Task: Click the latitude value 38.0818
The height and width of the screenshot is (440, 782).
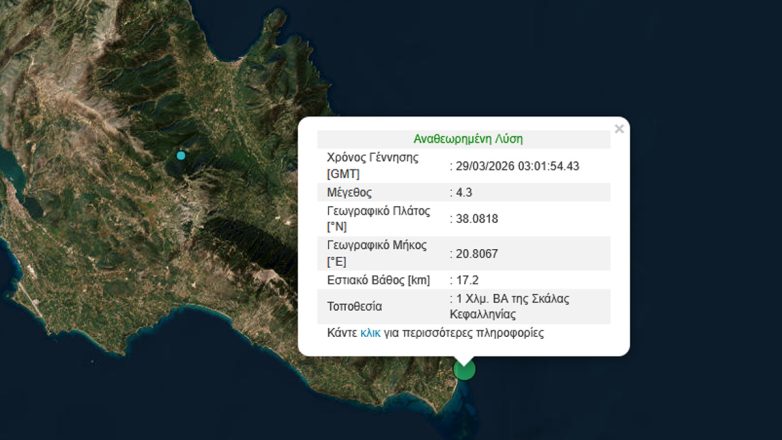Action: 479,219
